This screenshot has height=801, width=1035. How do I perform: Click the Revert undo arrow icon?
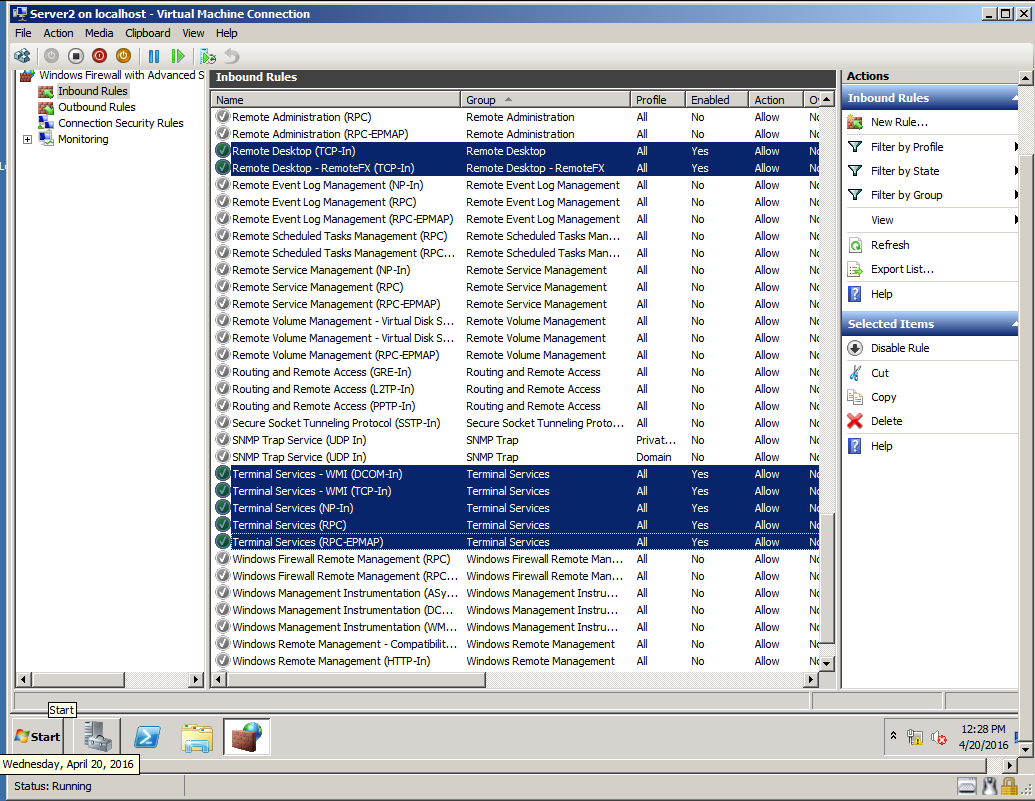tap(232, 56)
